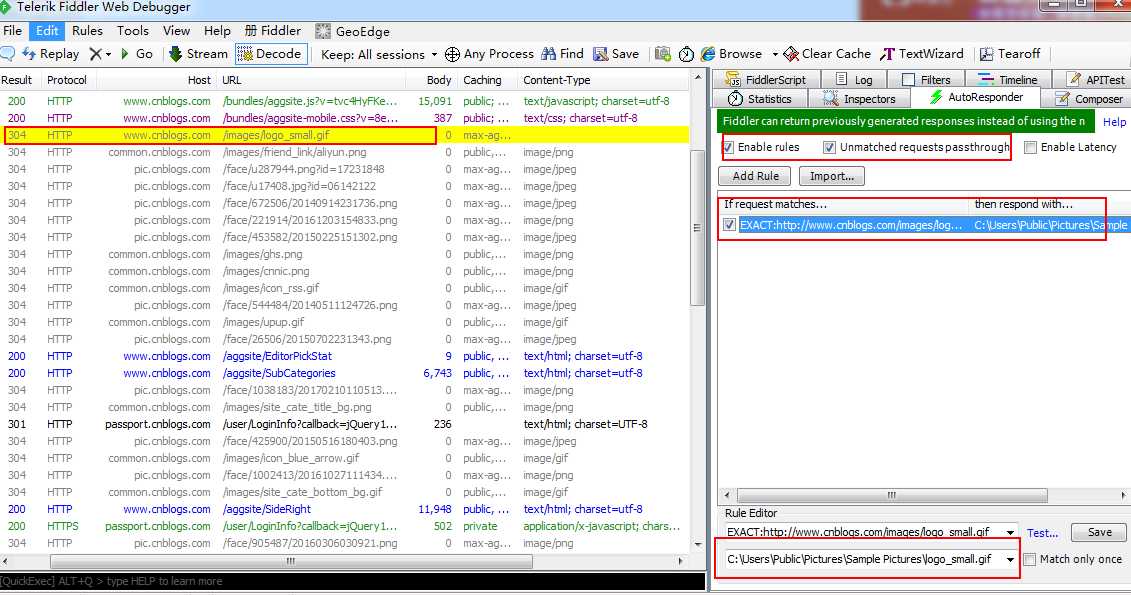This screenshot has height=595, width=1131.
Task: Open Find sessions tool
Action: pos(563,54)
